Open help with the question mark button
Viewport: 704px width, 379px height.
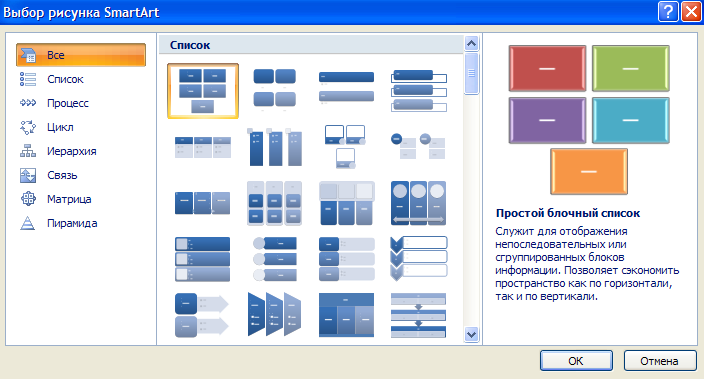point(668,12)
